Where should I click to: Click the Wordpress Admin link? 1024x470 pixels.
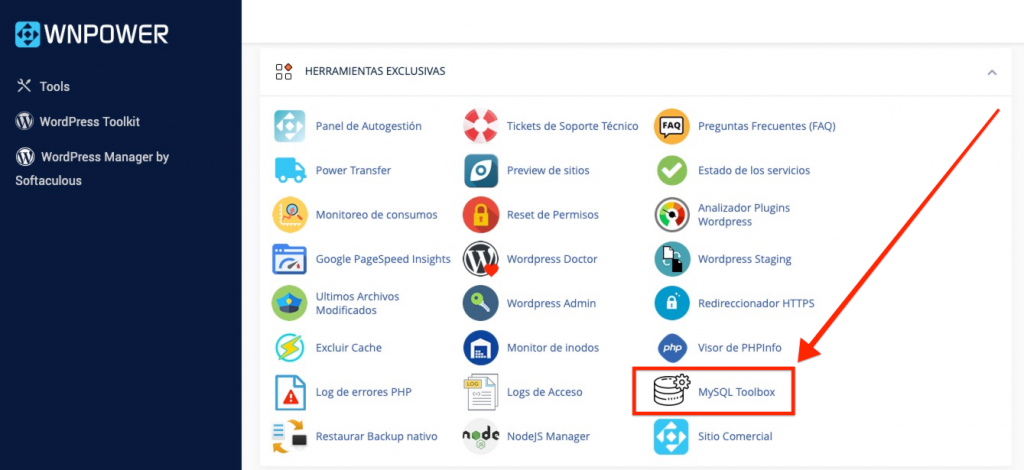551,303
